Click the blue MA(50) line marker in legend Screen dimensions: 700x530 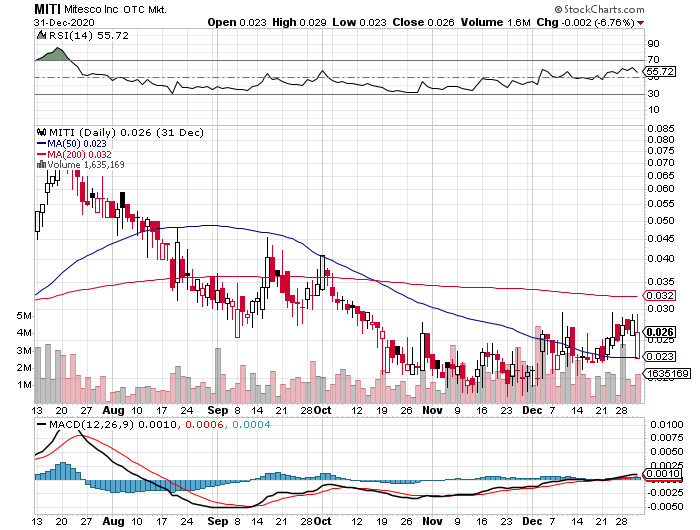(41, 144)
